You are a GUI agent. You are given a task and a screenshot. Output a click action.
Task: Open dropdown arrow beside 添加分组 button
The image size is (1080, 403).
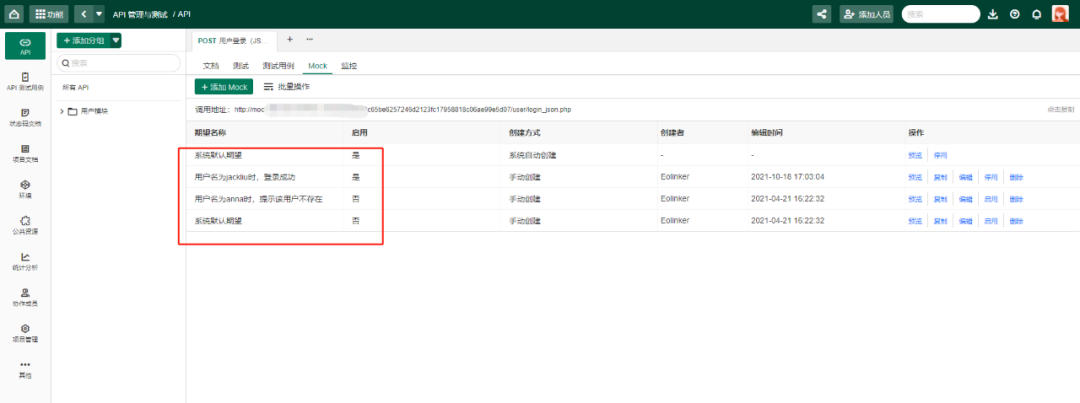click(x=116, y=40)
